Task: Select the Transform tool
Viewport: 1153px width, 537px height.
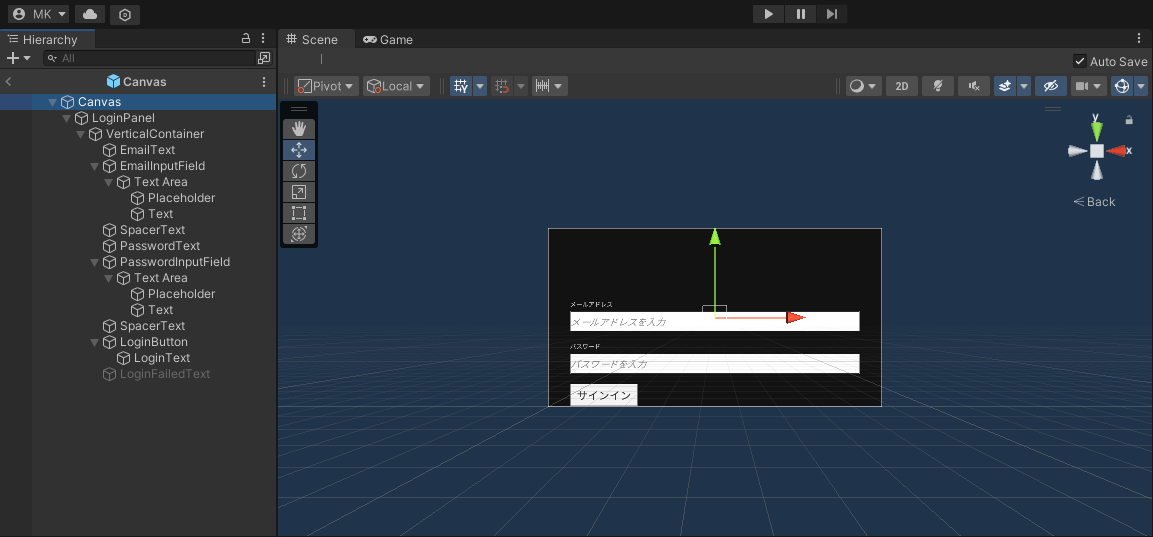Action: pyautogui.click(x=299, y=234)
